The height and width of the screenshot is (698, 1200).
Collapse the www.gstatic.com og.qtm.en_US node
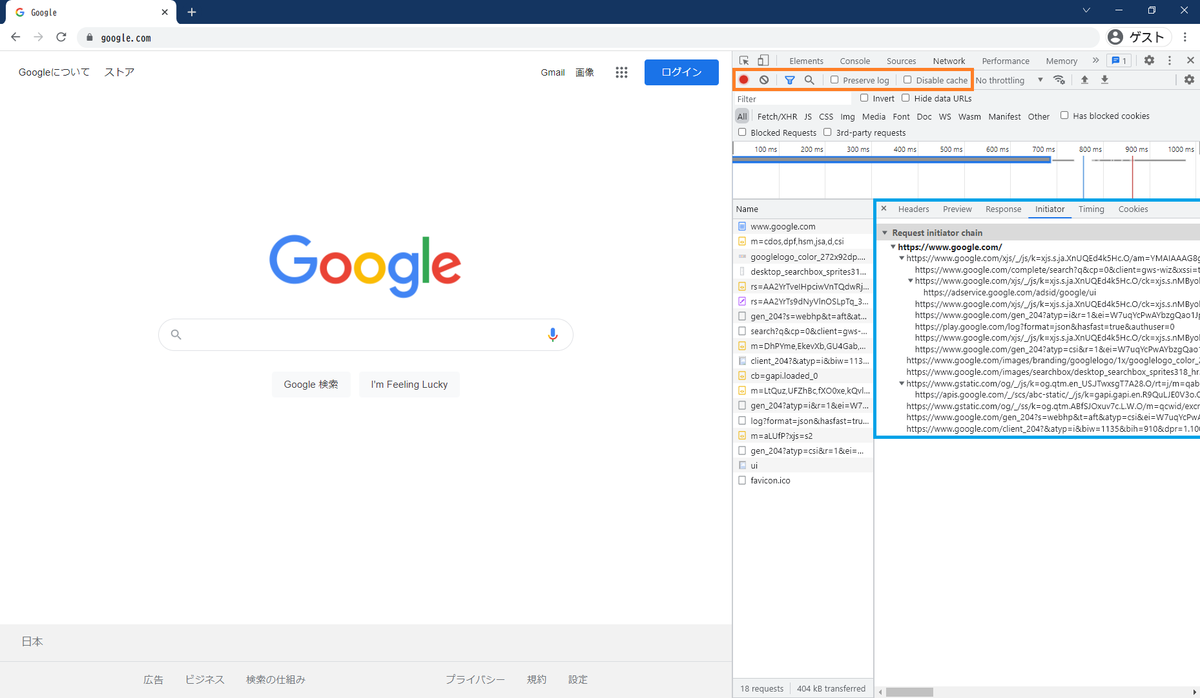point(902,383)
